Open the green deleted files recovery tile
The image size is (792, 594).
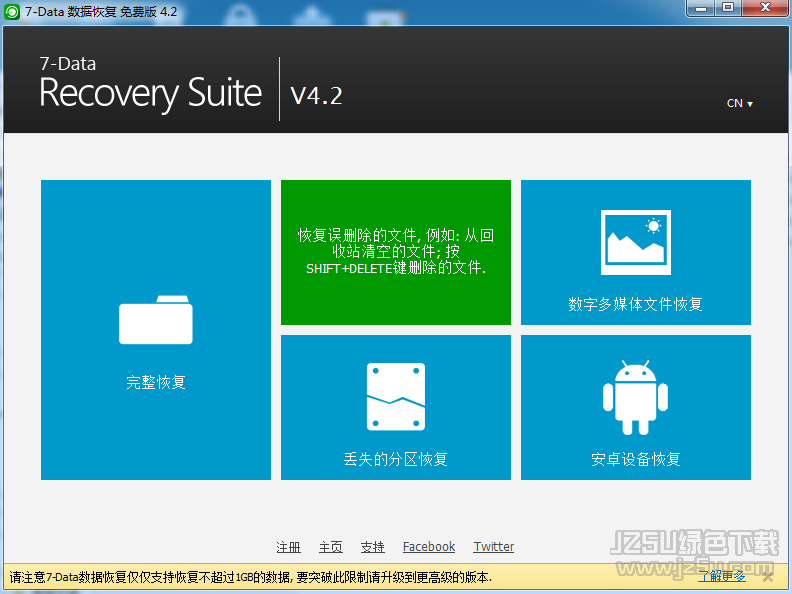pos(395,252)
